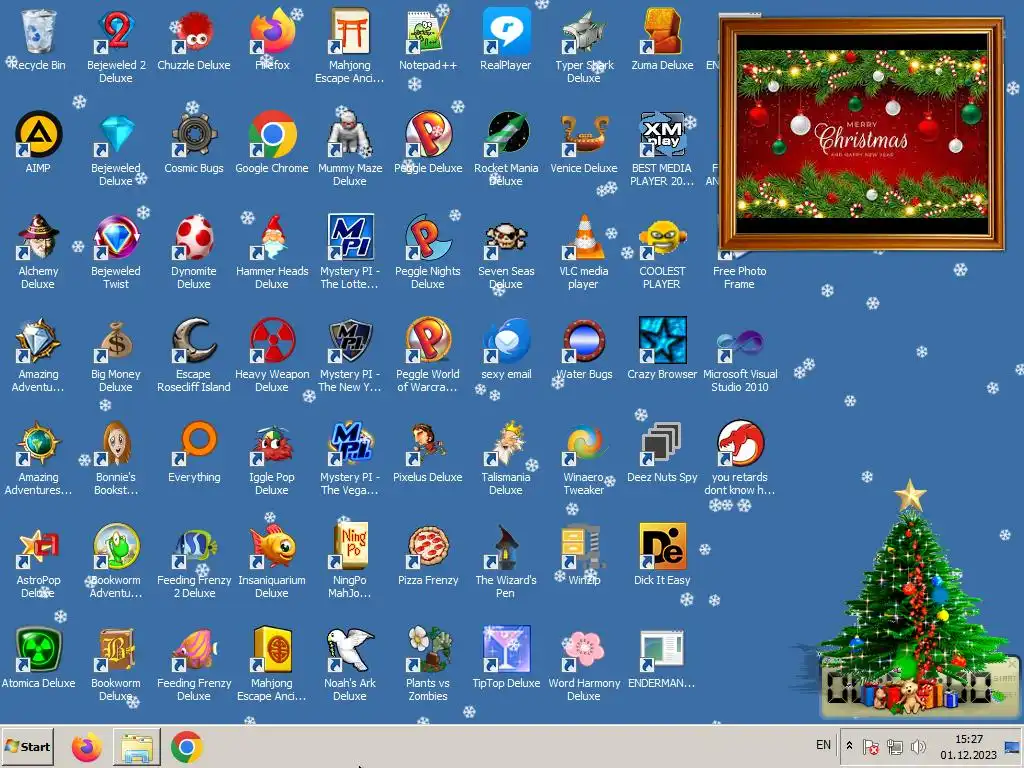The width and height of the screenshot is (1024, 768).
Task: Open the volume speaker tray icon
Action: (918, 746)
